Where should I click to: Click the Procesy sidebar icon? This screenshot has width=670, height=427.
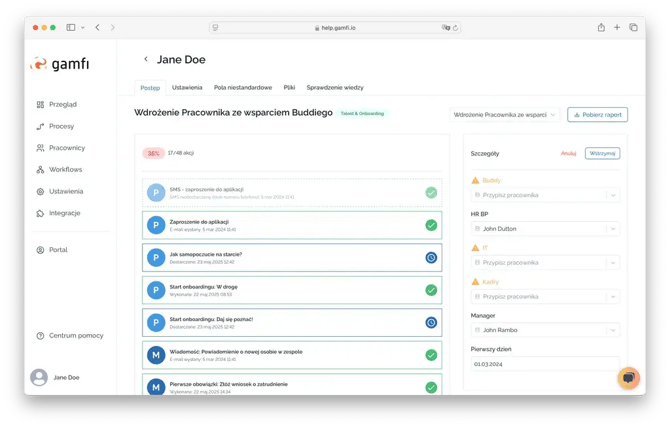[x=40, y=126]
